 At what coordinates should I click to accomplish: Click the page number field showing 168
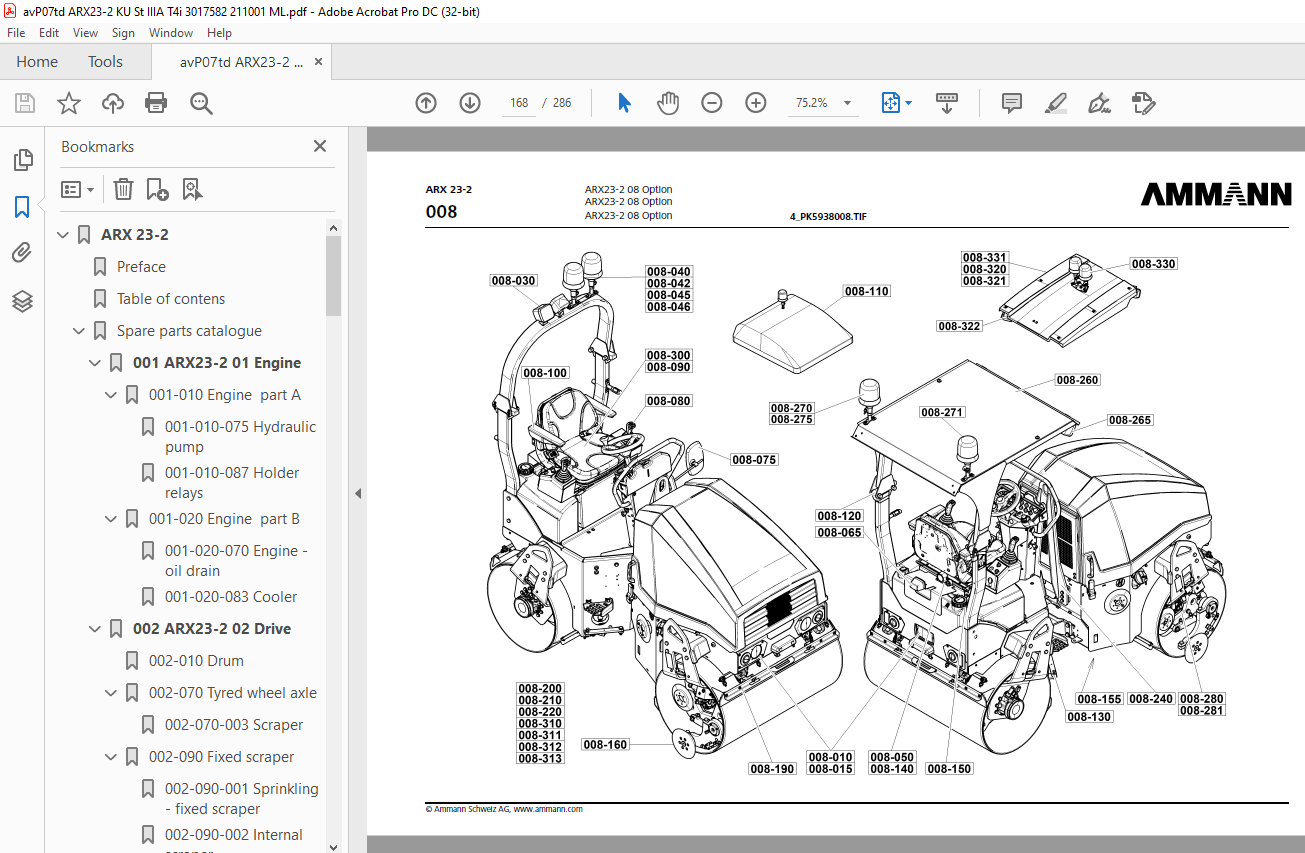[x=519, y=103]
